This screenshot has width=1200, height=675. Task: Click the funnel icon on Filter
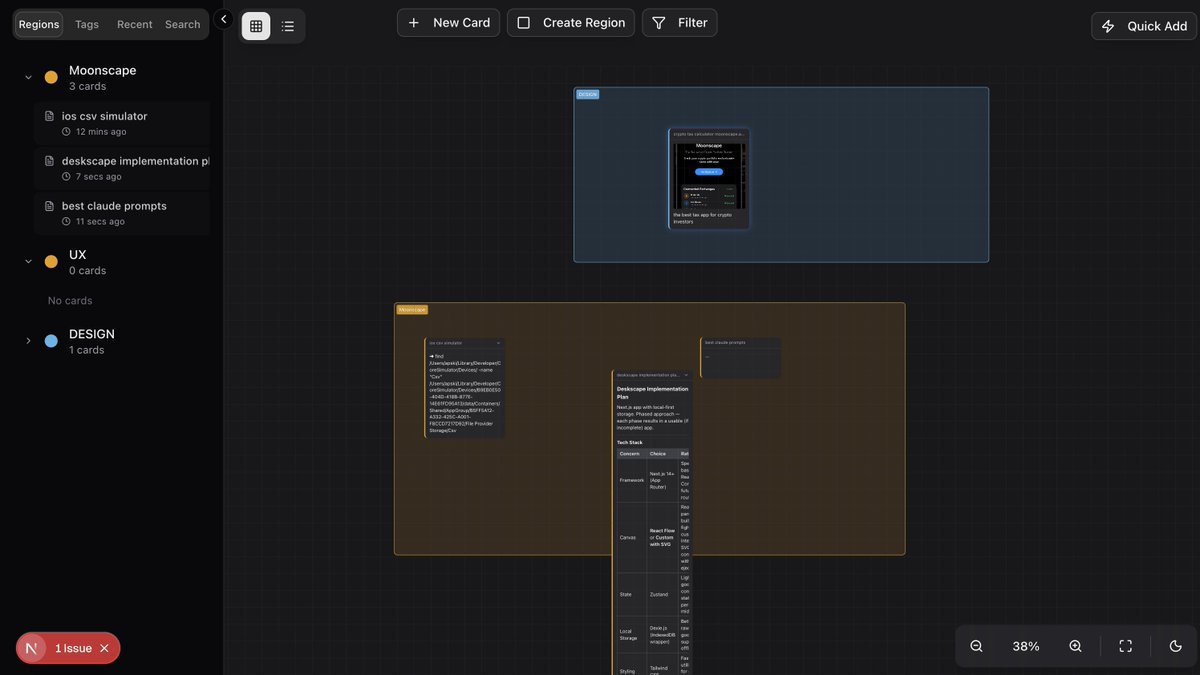(659, 22)
